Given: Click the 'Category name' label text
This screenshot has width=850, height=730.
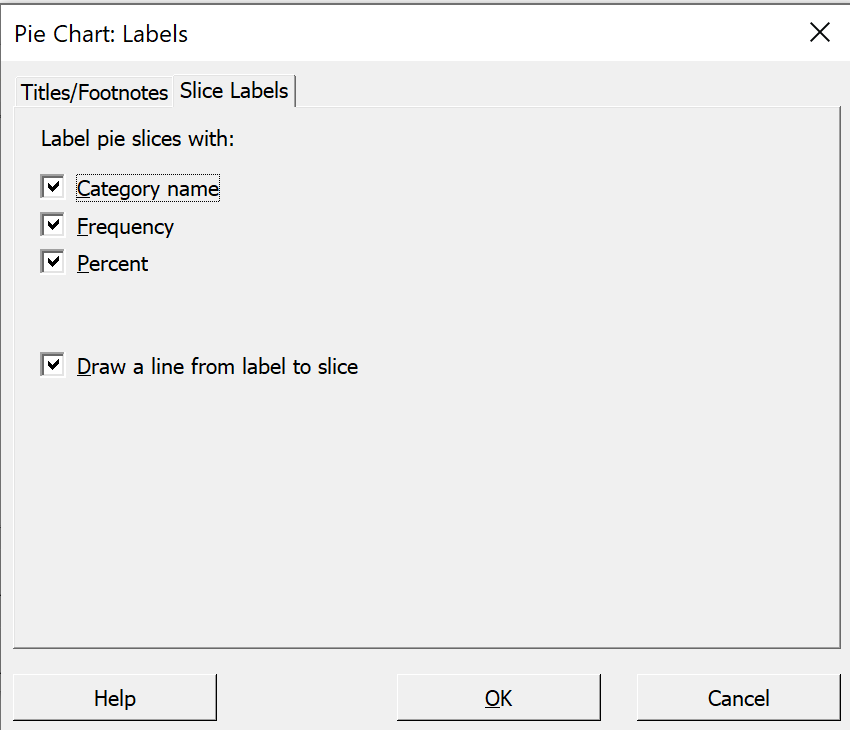Looking at the screenshot, I should coord(148,189).
